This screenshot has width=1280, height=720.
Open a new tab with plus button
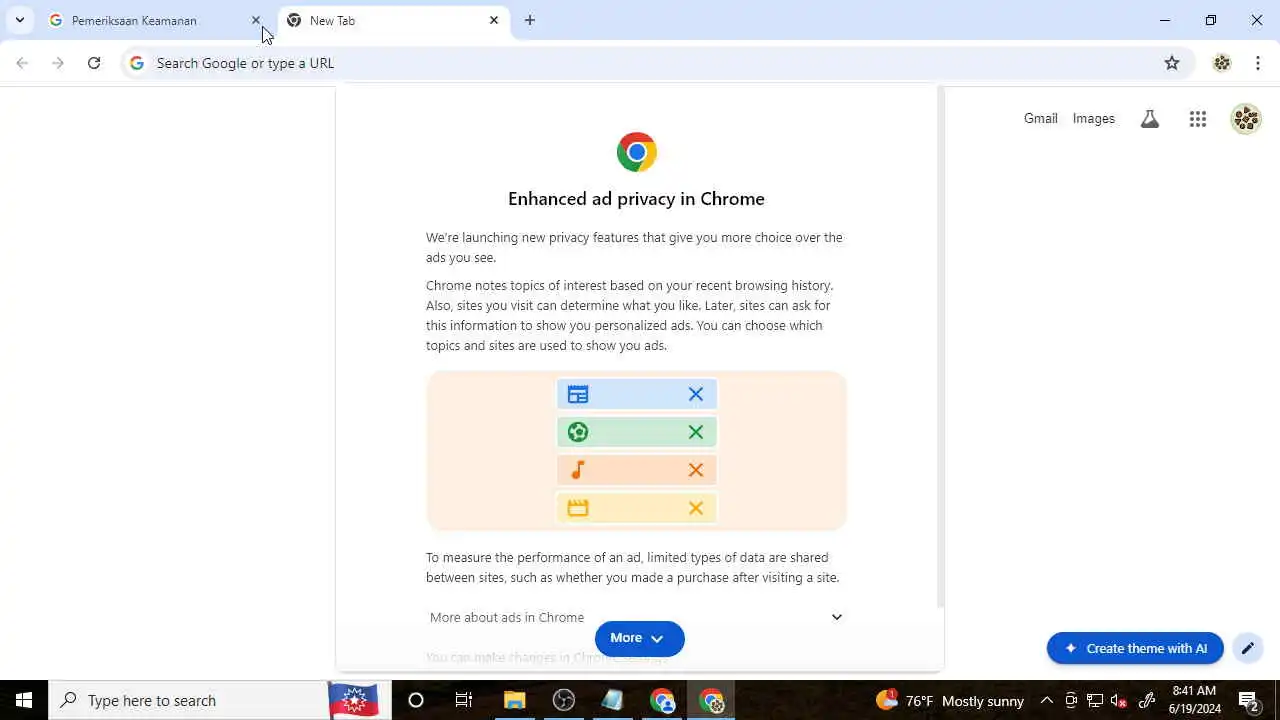[530, 20]
